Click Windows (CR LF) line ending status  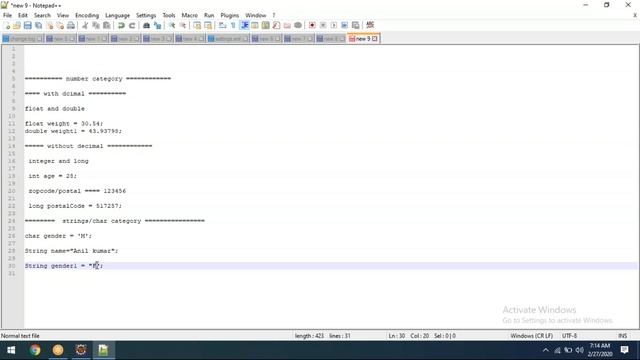531,336
